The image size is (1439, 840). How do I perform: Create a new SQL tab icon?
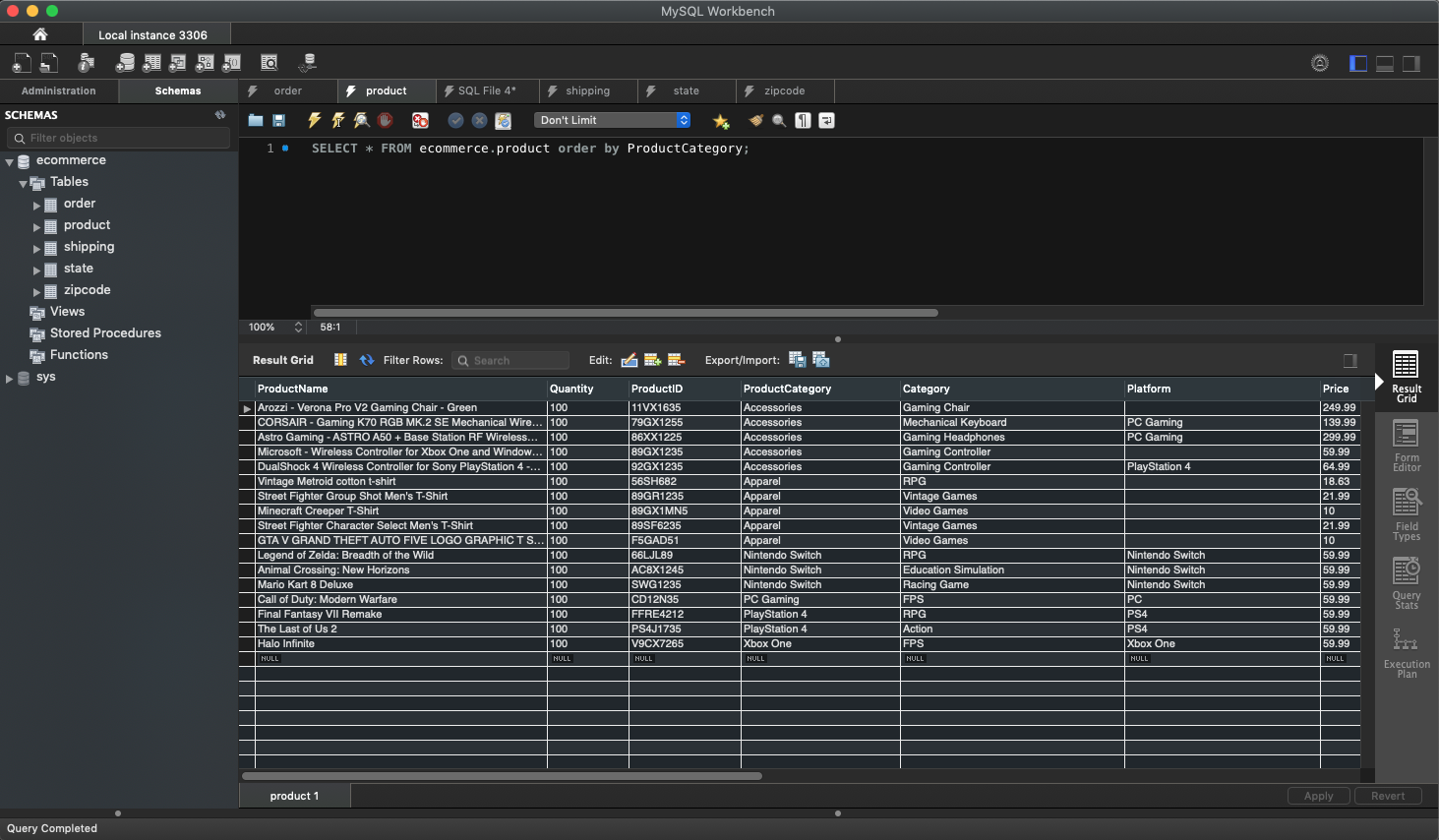click(21, 63)
